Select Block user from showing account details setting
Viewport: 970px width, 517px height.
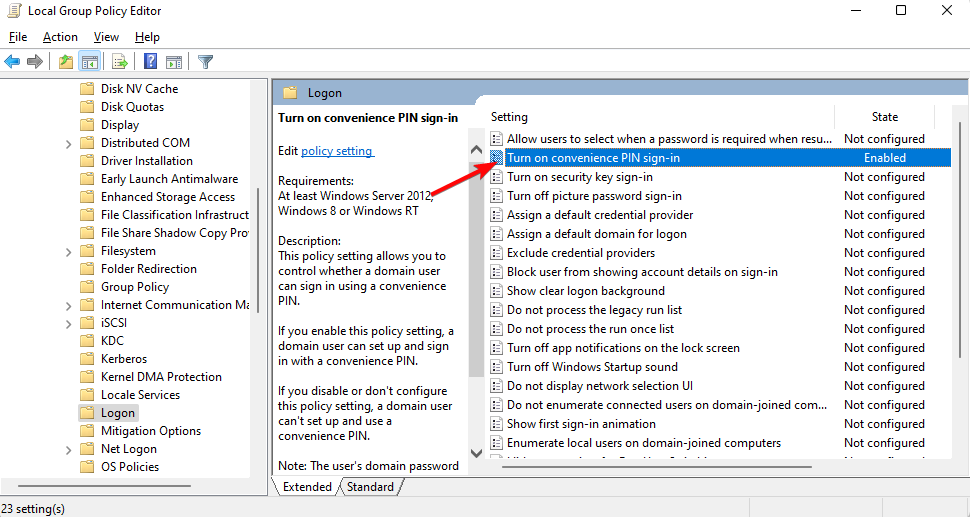pos(642,272)
